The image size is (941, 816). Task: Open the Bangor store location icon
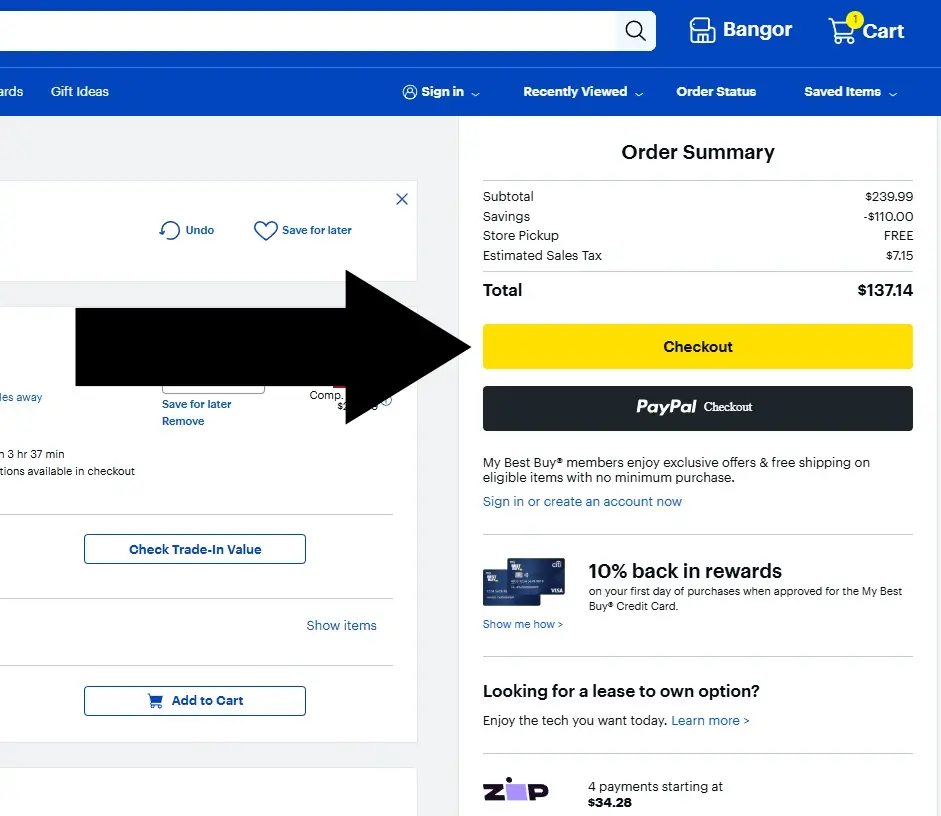tap(702, 30)
